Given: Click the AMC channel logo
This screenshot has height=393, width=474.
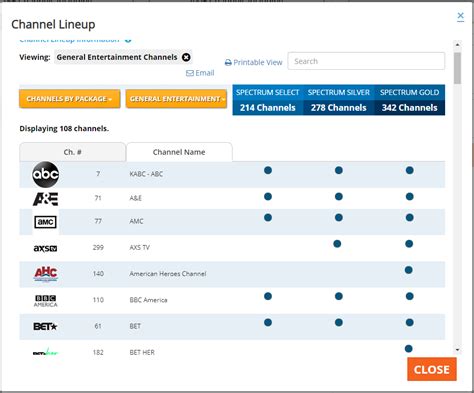Looking at the screenshot, I should (46, 222).
